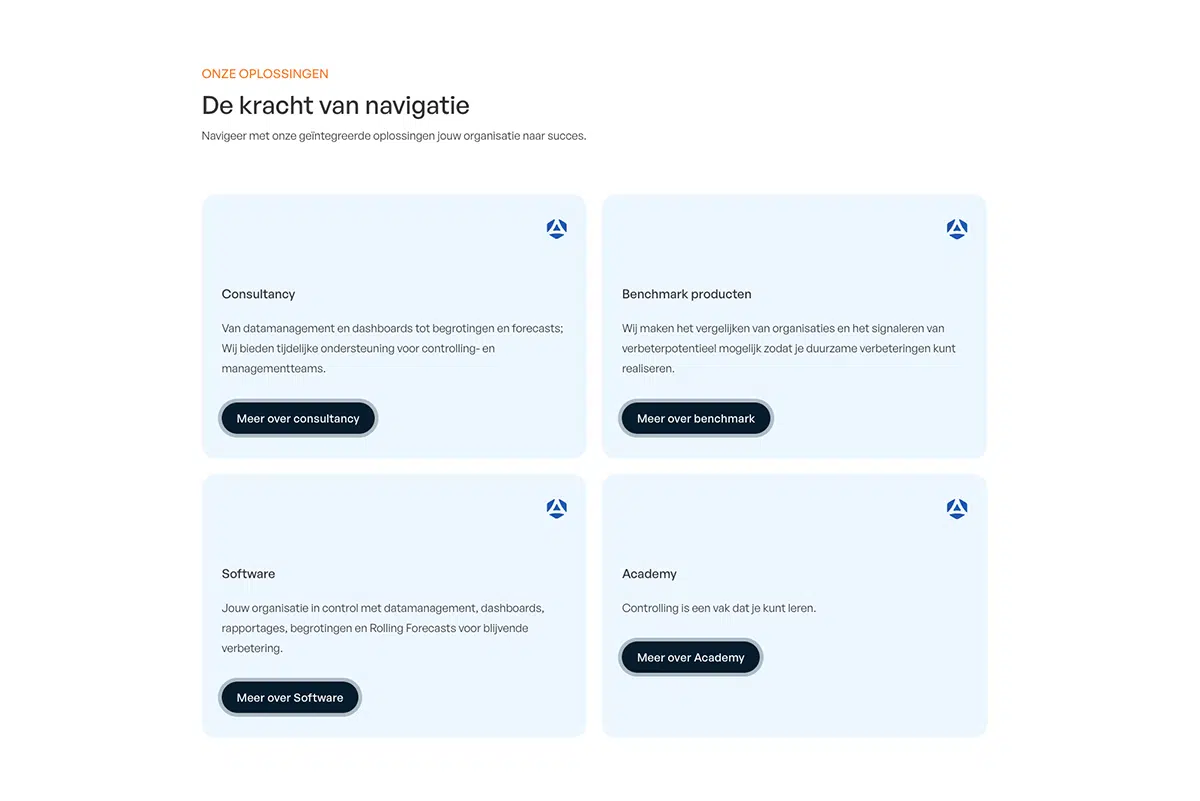Click the Benchmark description about vergelijken van organisaties
Screen dimensions: 1200x801
pos(789,348)
